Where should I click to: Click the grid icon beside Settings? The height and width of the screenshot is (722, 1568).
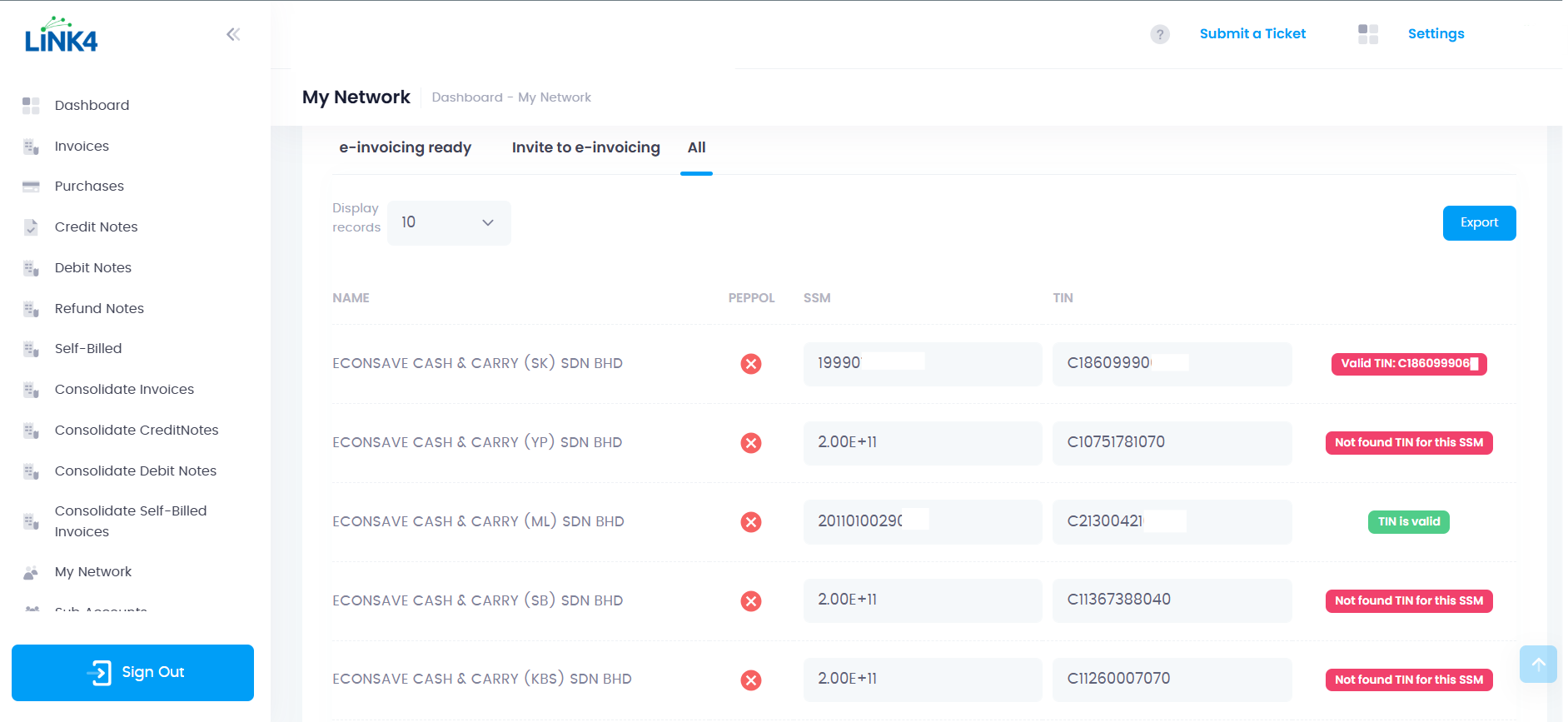(1367, 34)
